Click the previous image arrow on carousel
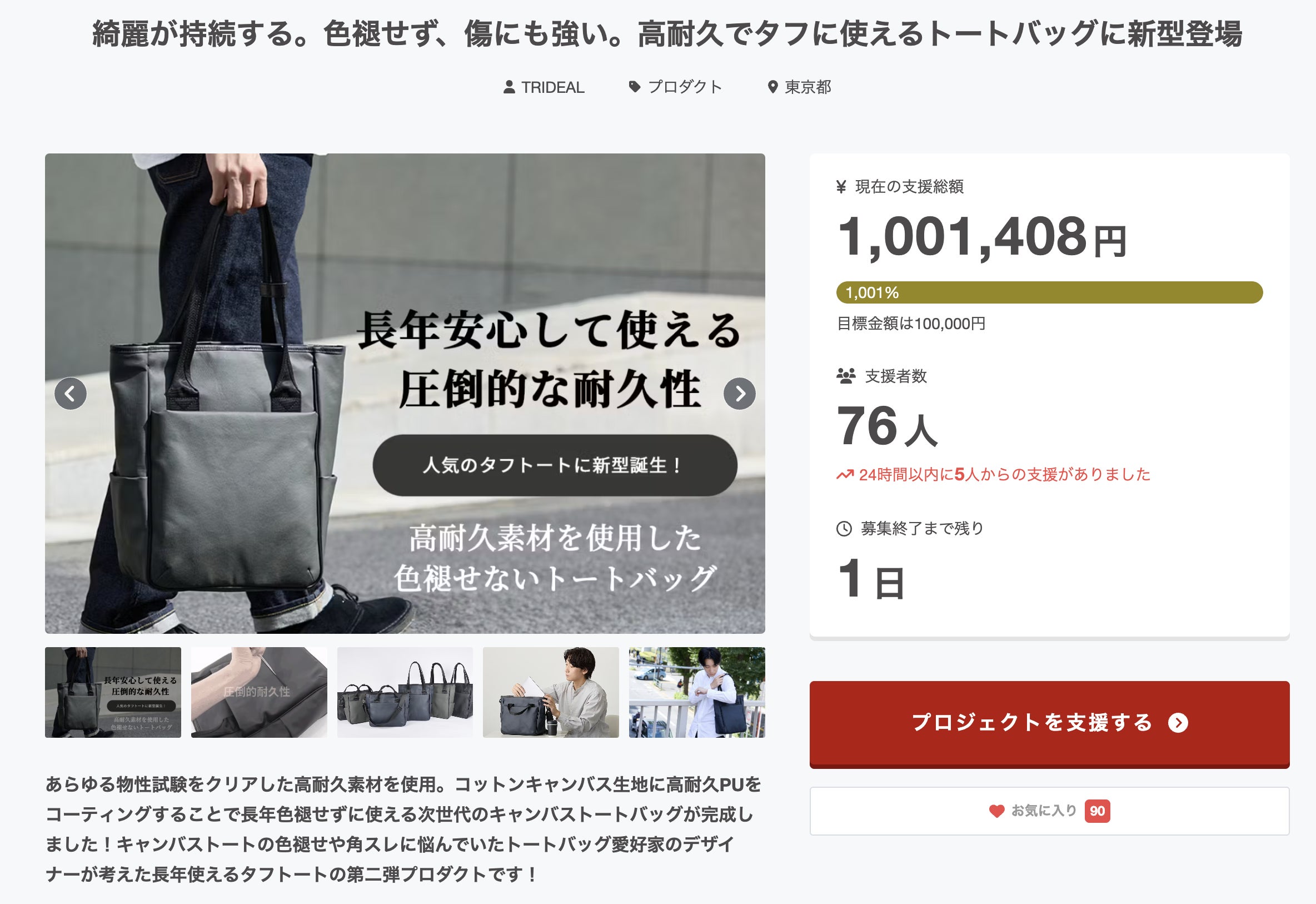Image resolution: width=1316 pixels, height=904 pixels. [70, 394]
